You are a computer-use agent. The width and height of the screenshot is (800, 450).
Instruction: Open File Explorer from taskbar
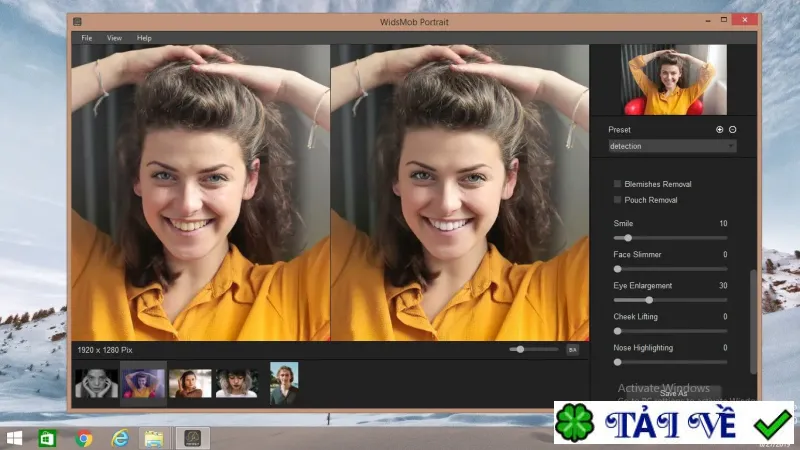tap(154, 438)
